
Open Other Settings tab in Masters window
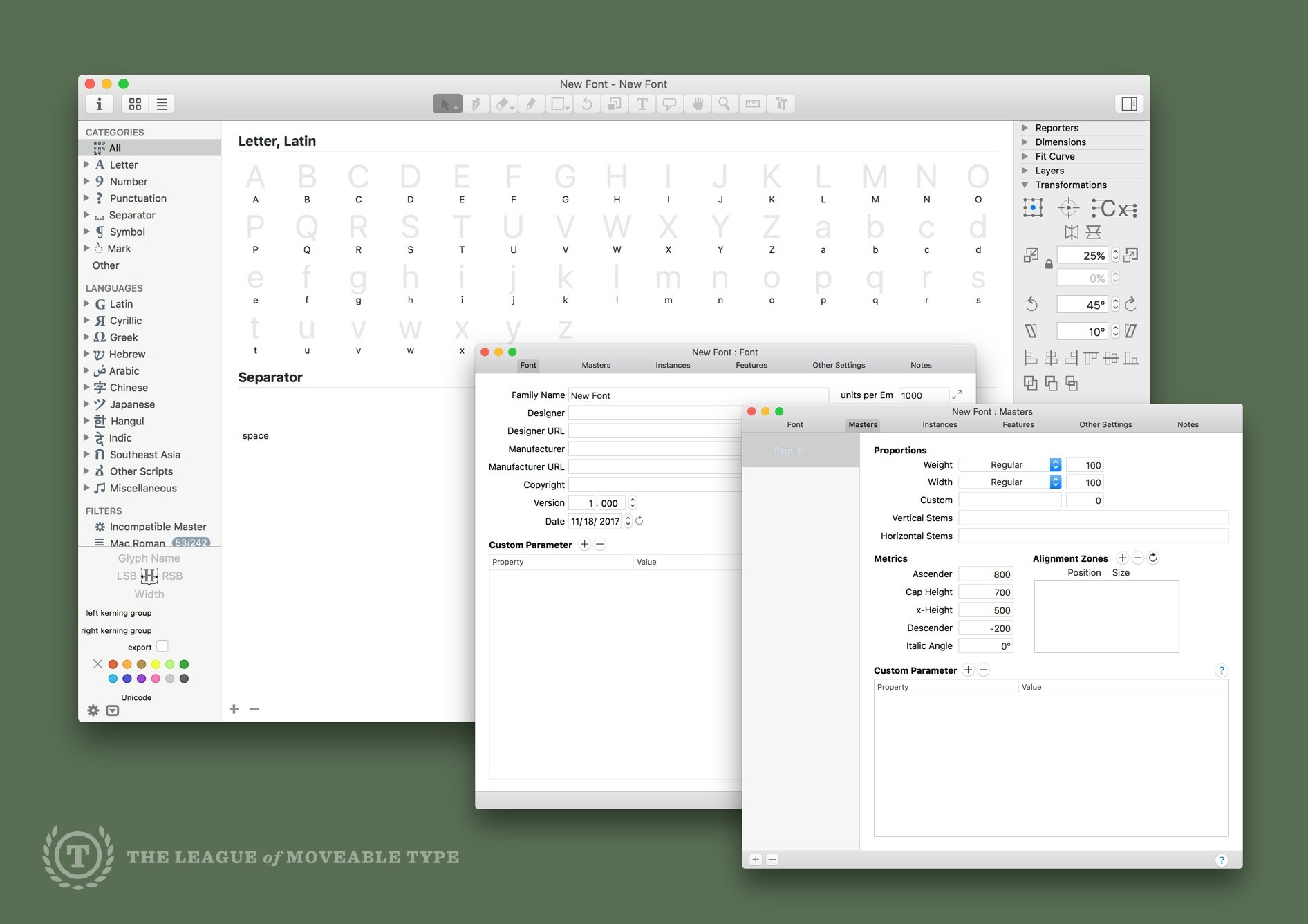[x=1105, y=424]
